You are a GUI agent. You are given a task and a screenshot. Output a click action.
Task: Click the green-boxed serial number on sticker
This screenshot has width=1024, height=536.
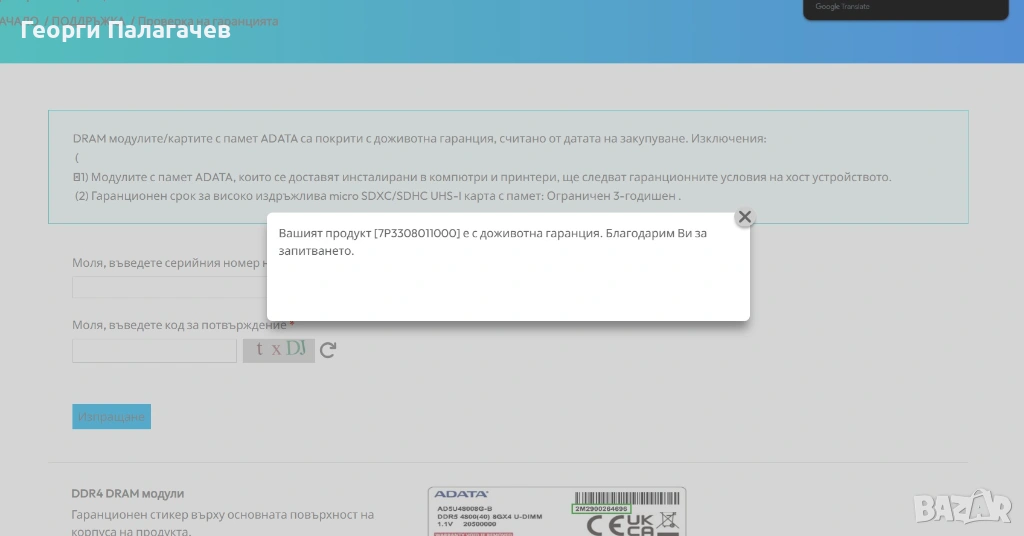point(601,508)
